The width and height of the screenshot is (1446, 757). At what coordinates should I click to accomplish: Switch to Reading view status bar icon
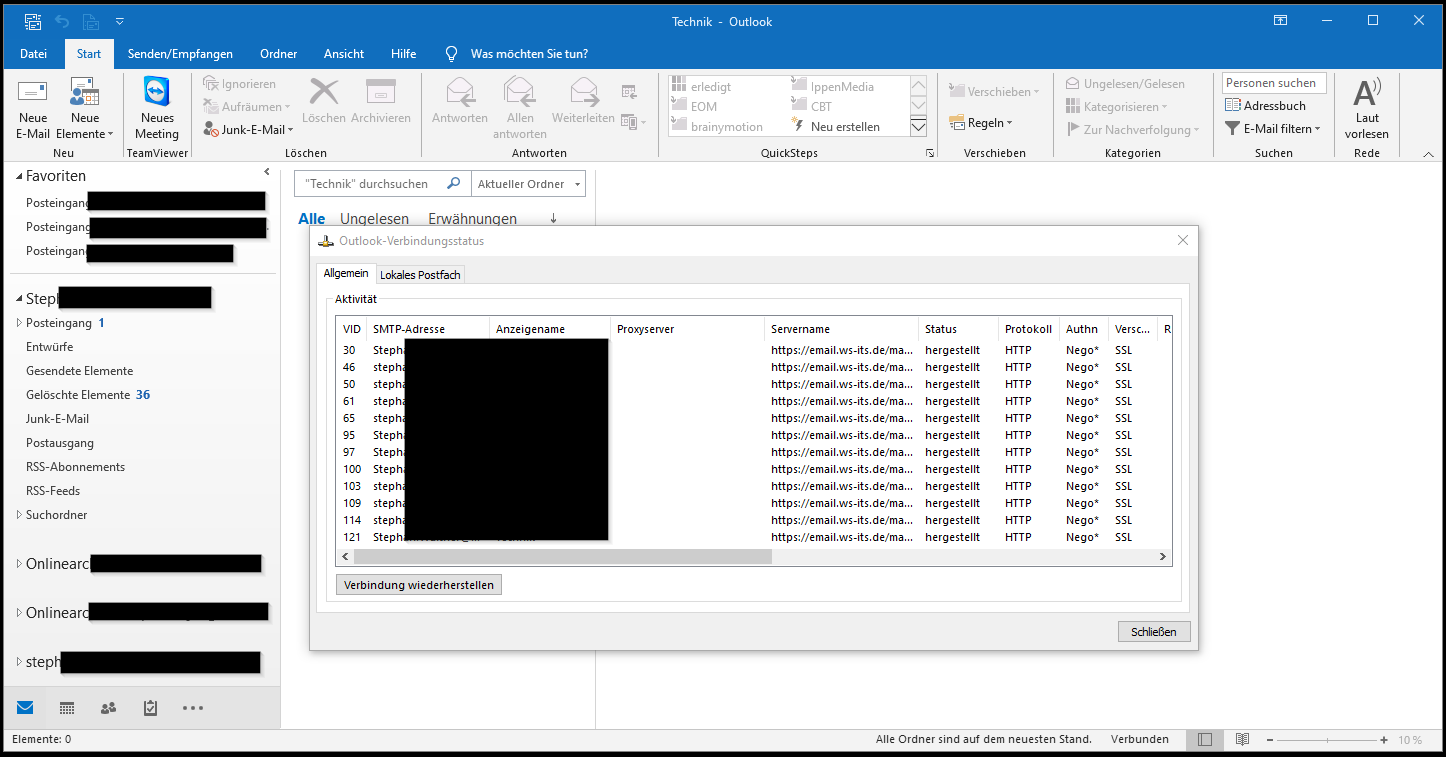(x=1242, y=740)
